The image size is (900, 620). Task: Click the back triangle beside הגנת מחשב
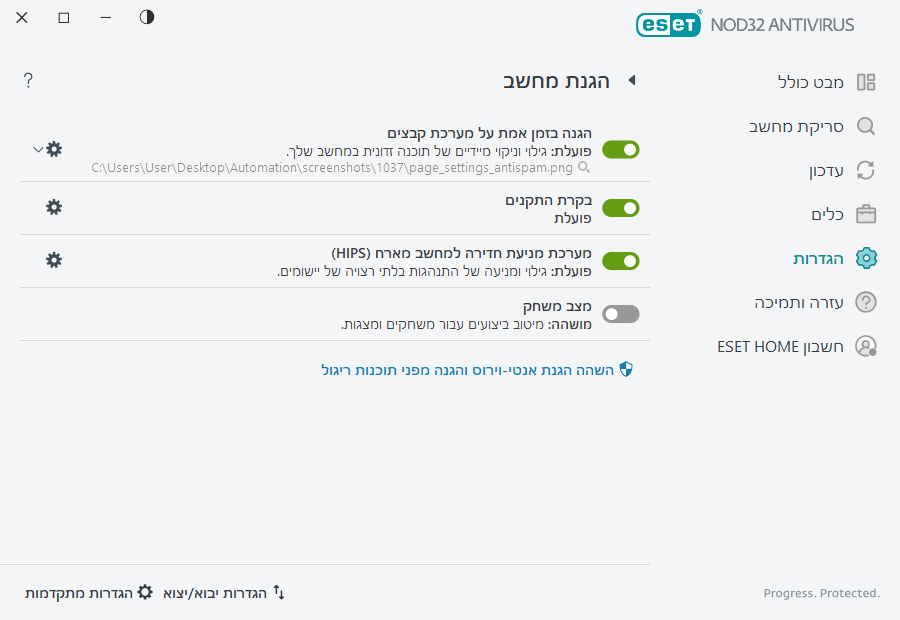coord(632,80)
